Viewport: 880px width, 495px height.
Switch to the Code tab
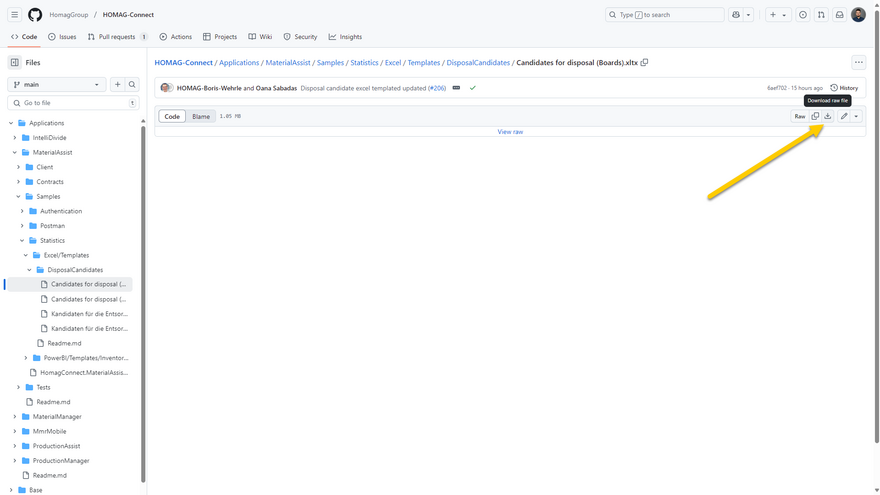click(x=24, y=36)
